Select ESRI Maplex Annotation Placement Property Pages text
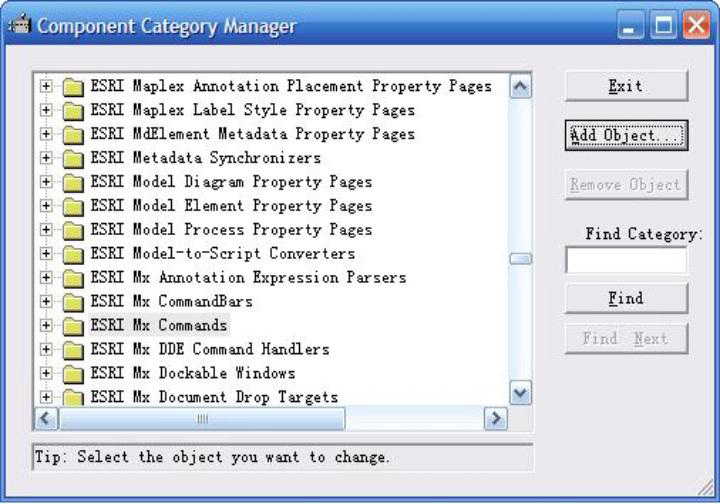The width and height of the screenshot is (720, 504). point(291,86)
